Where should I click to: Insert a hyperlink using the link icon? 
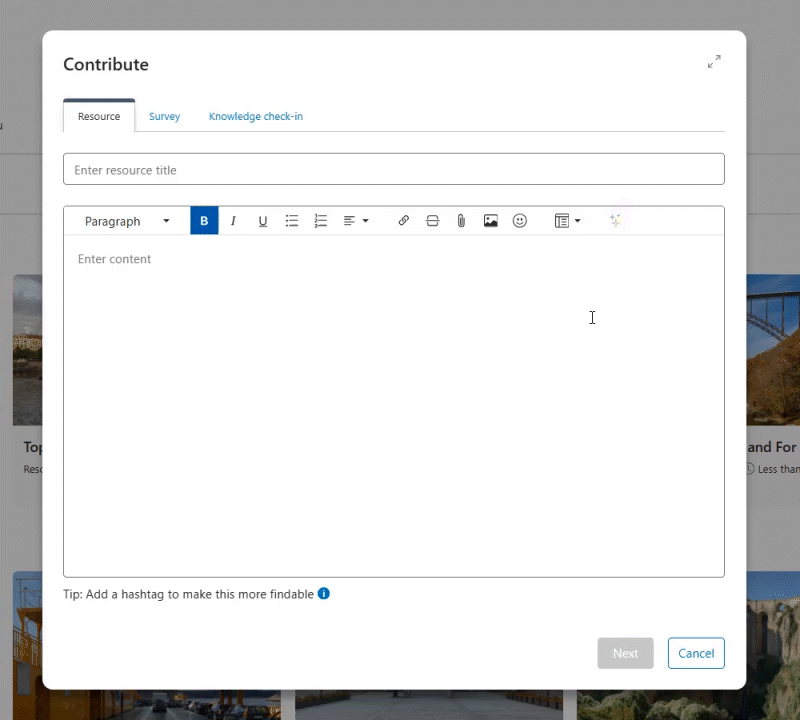403,220
